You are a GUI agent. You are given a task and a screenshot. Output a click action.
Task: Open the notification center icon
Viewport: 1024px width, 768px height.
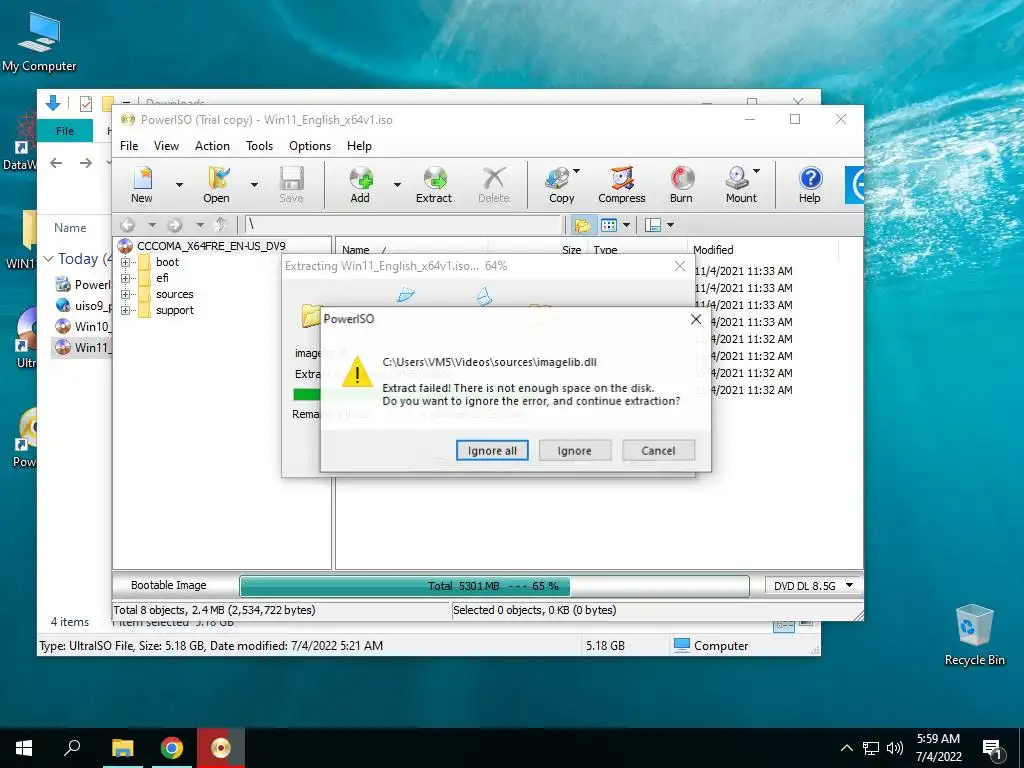pos(992,749)
